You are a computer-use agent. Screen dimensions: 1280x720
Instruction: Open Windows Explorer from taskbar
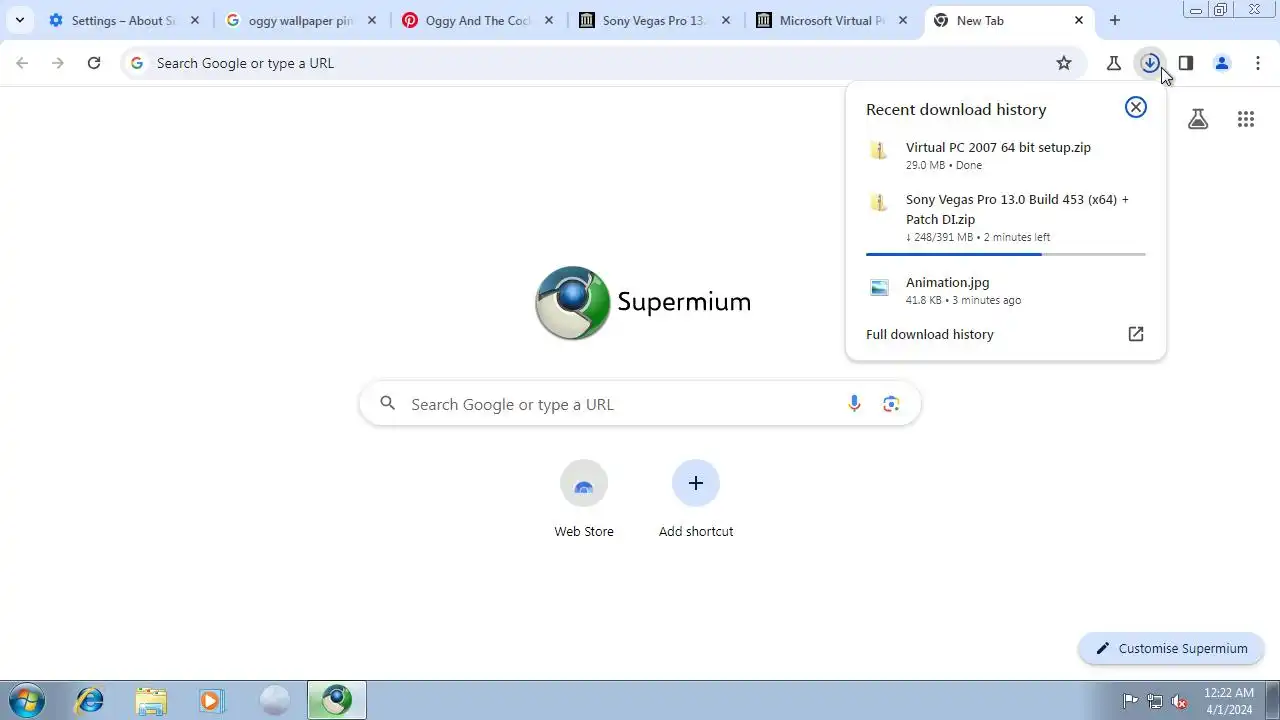point(151,700)
